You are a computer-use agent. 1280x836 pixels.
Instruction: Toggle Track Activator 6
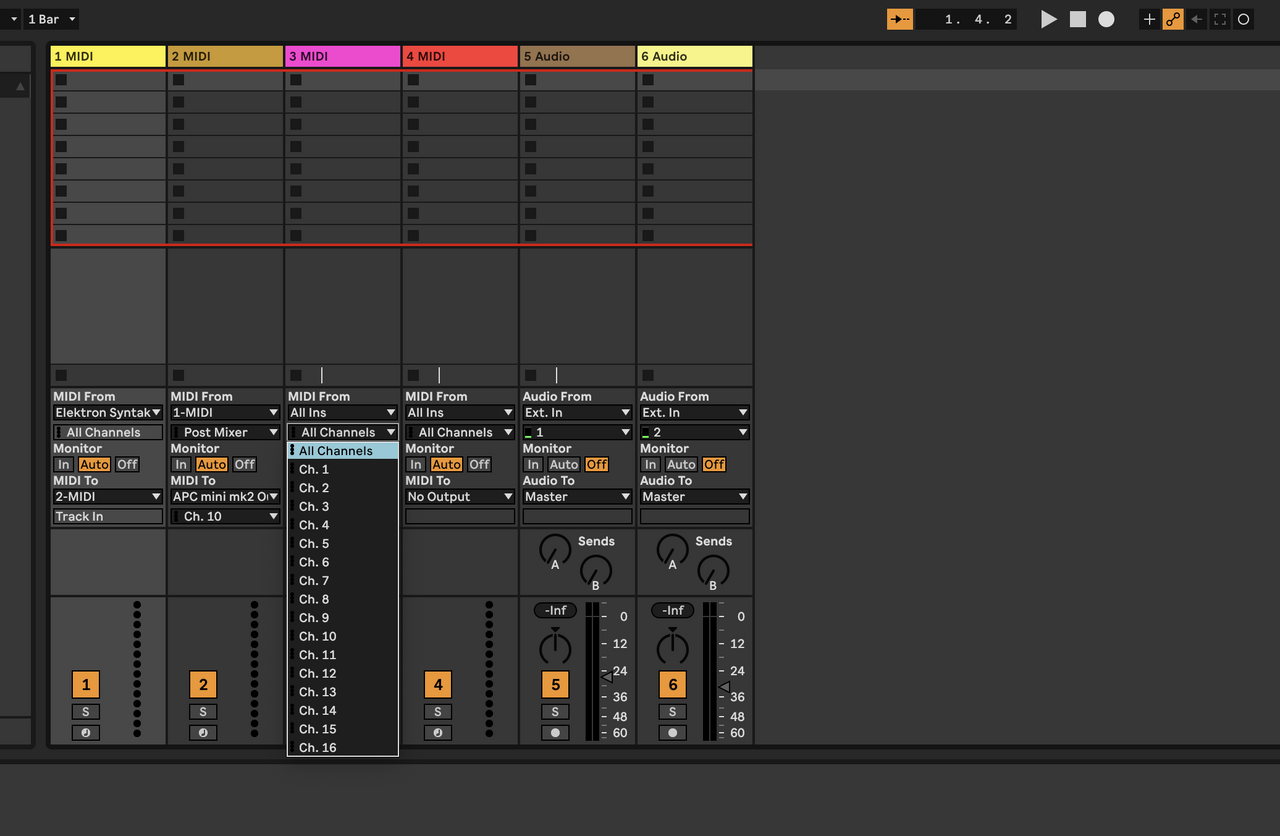(x=673, y=685)
